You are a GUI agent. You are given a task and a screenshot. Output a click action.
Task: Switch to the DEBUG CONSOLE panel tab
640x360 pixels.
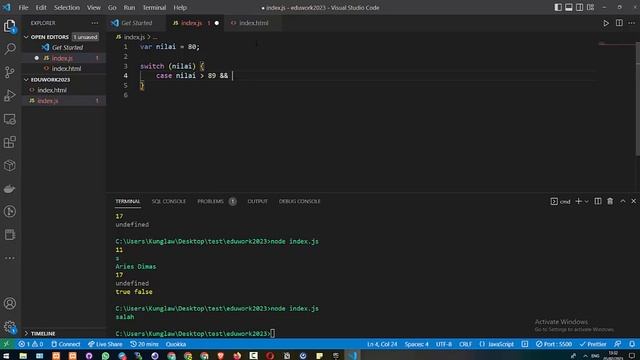click(300, 201)
